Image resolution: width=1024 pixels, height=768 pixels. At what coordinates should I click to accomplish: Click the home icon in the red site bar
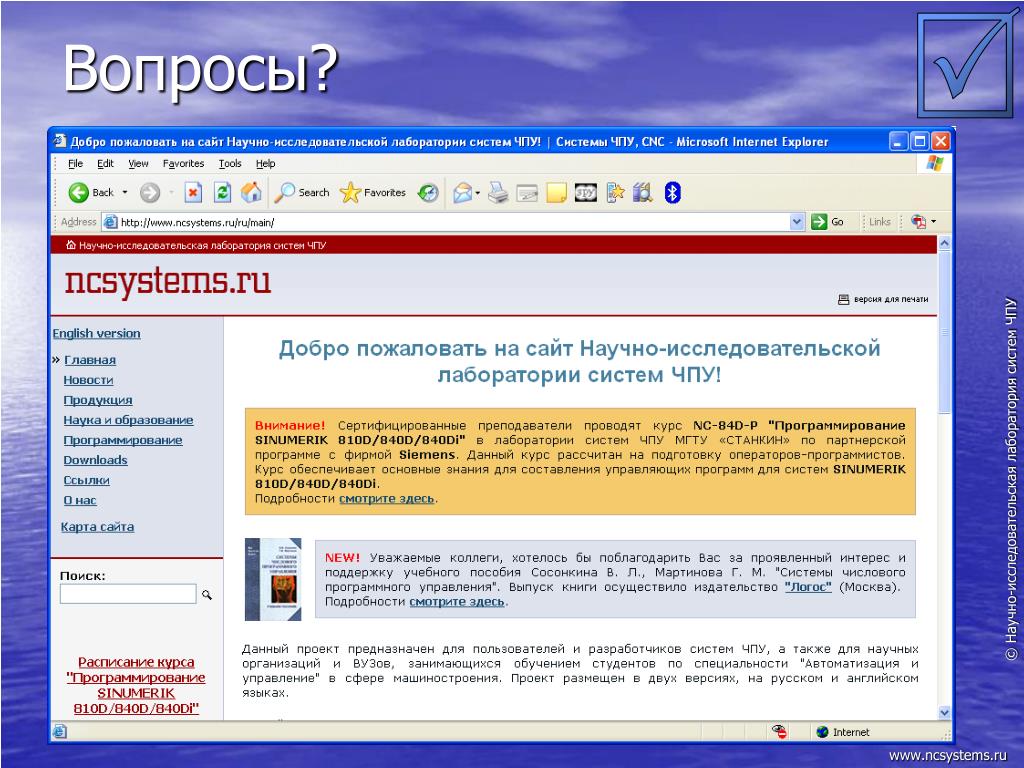point(71,246)
